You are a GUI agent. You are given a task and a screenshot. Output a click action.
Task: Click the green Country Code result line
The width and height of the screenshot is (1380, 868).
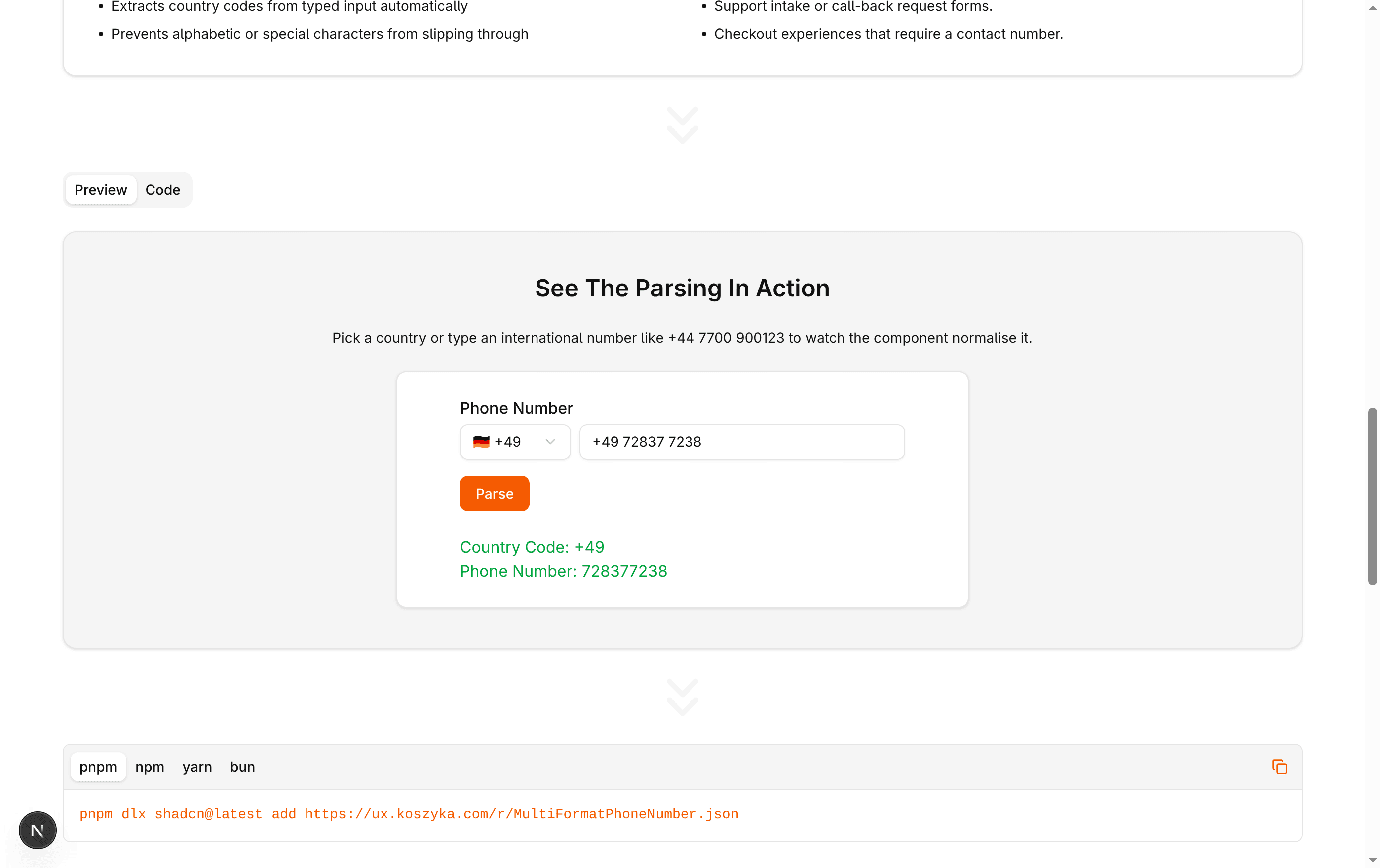pyautogui.click(x=532, y=547)
